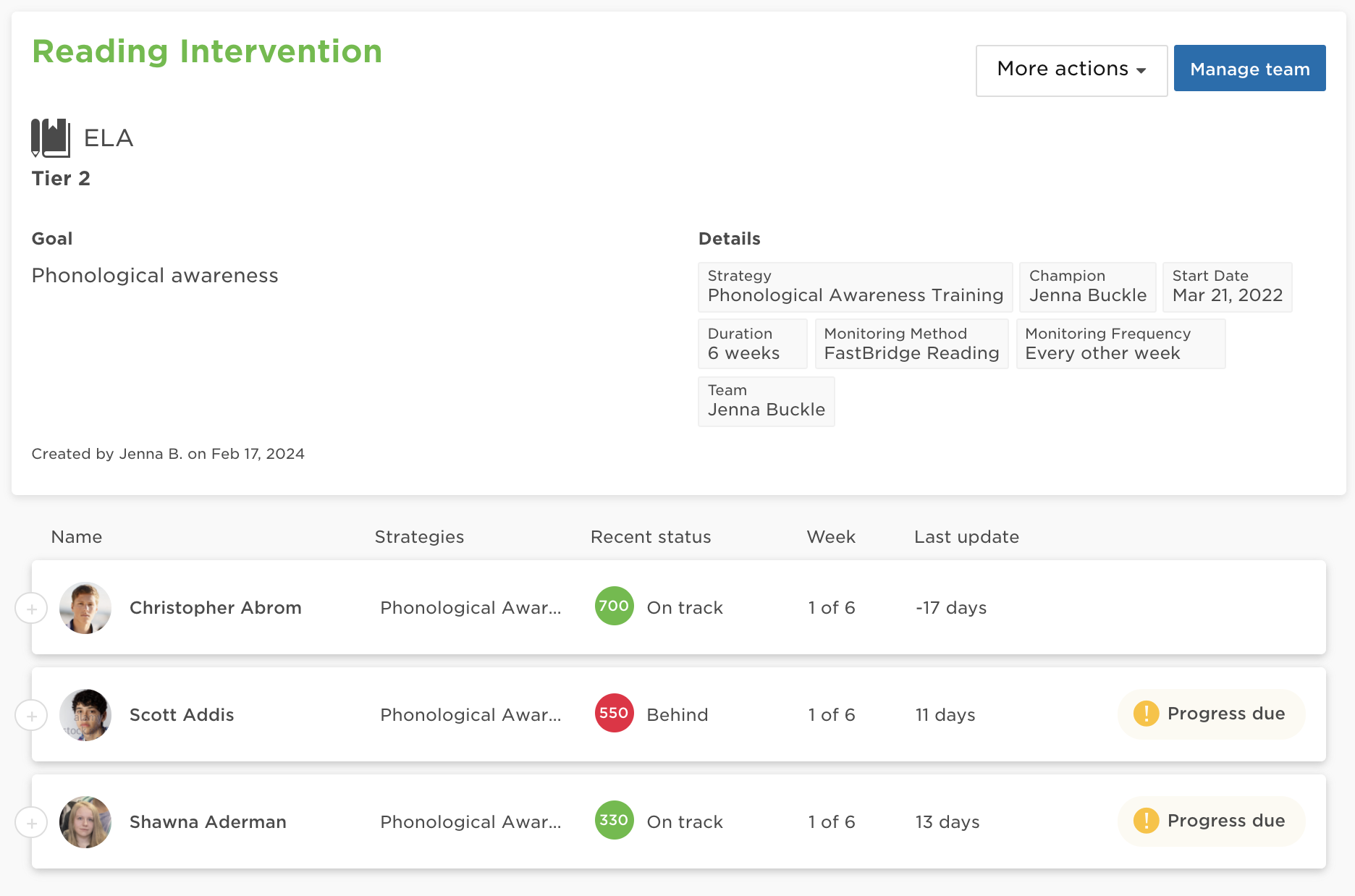Click the Manage team button
1355x896 pixels.
coord(1249,68)
